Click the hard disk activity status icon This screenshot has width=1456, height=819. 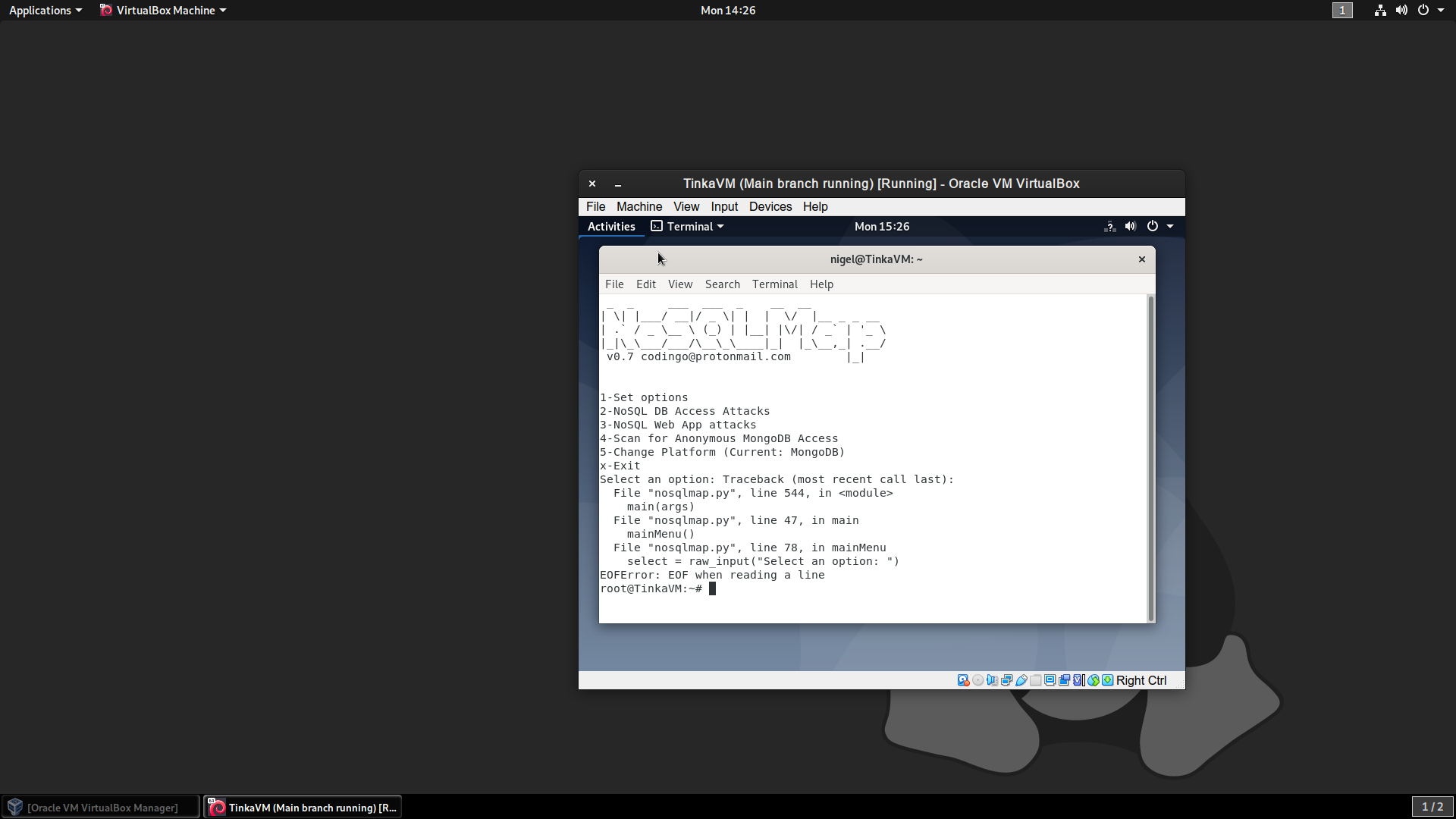963,680
